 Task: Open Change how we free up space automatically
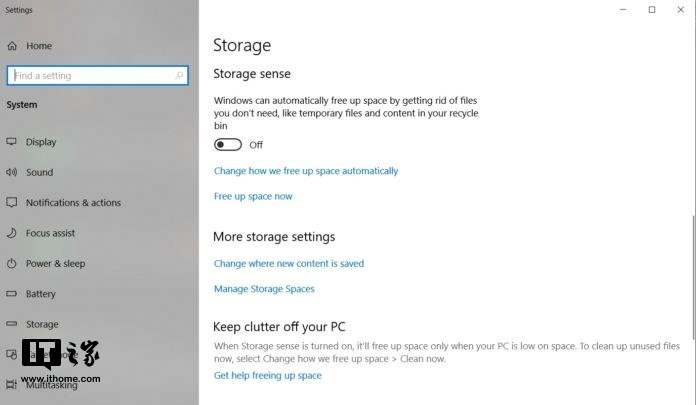click(306, 171)
